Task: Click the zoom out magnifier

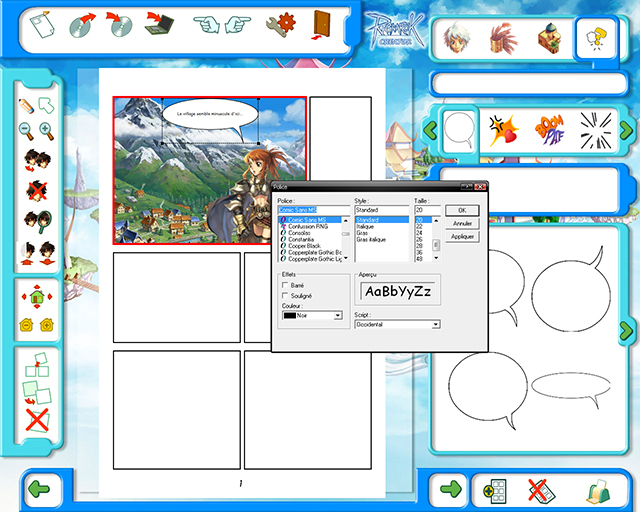Action: [x=26, y=131]
